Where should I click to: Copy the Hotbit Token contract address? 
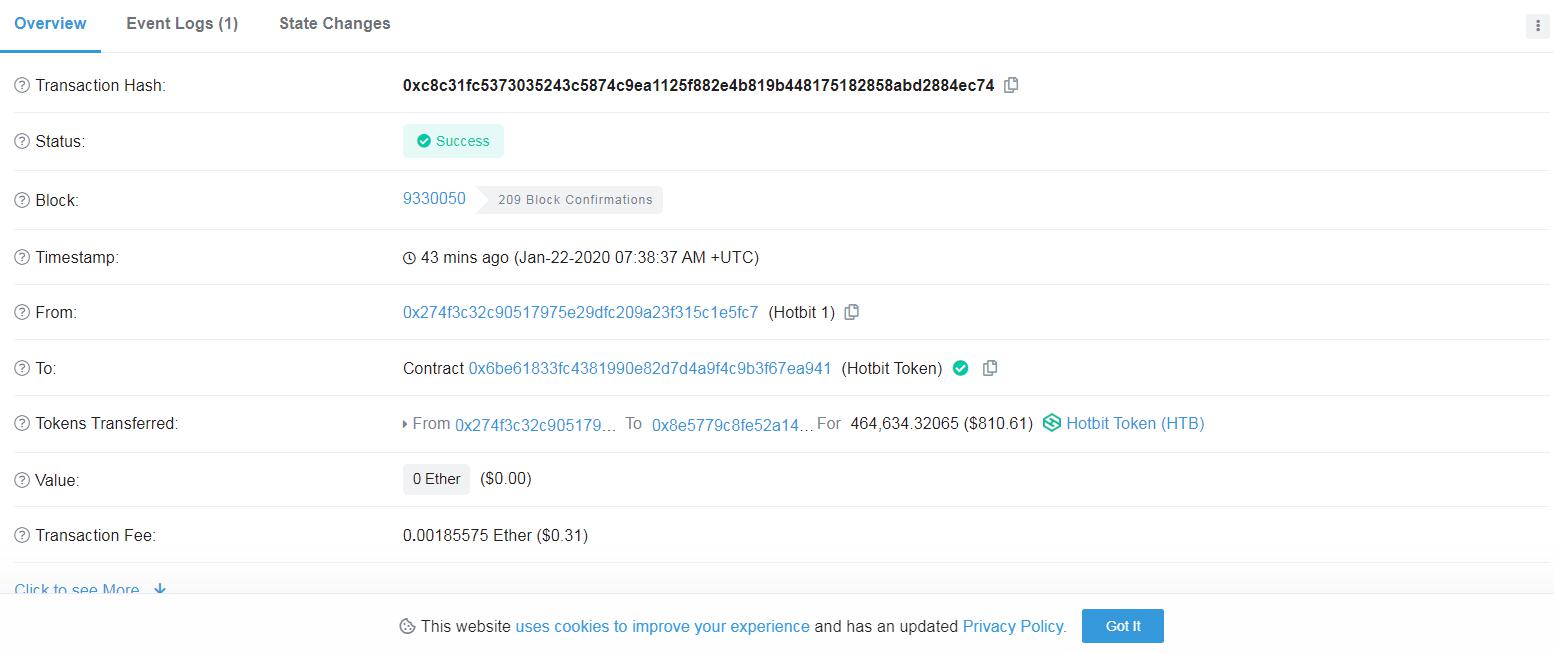(x=990, y=368)
